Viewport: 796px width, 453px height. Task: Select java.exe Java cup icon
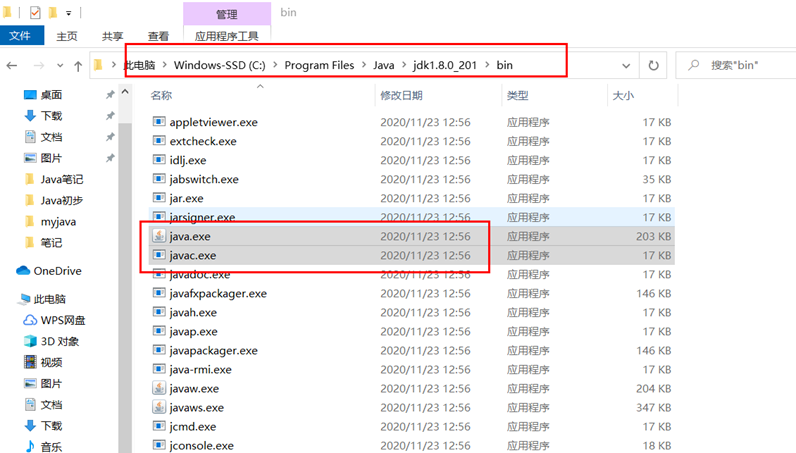point(159,236)
